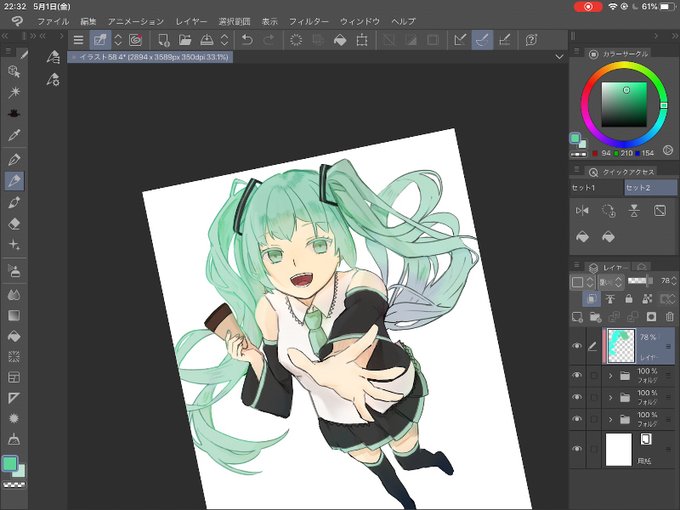Viewport: 680px width, 510px height.
Task: Select the Pen tool
Action: 14,160
